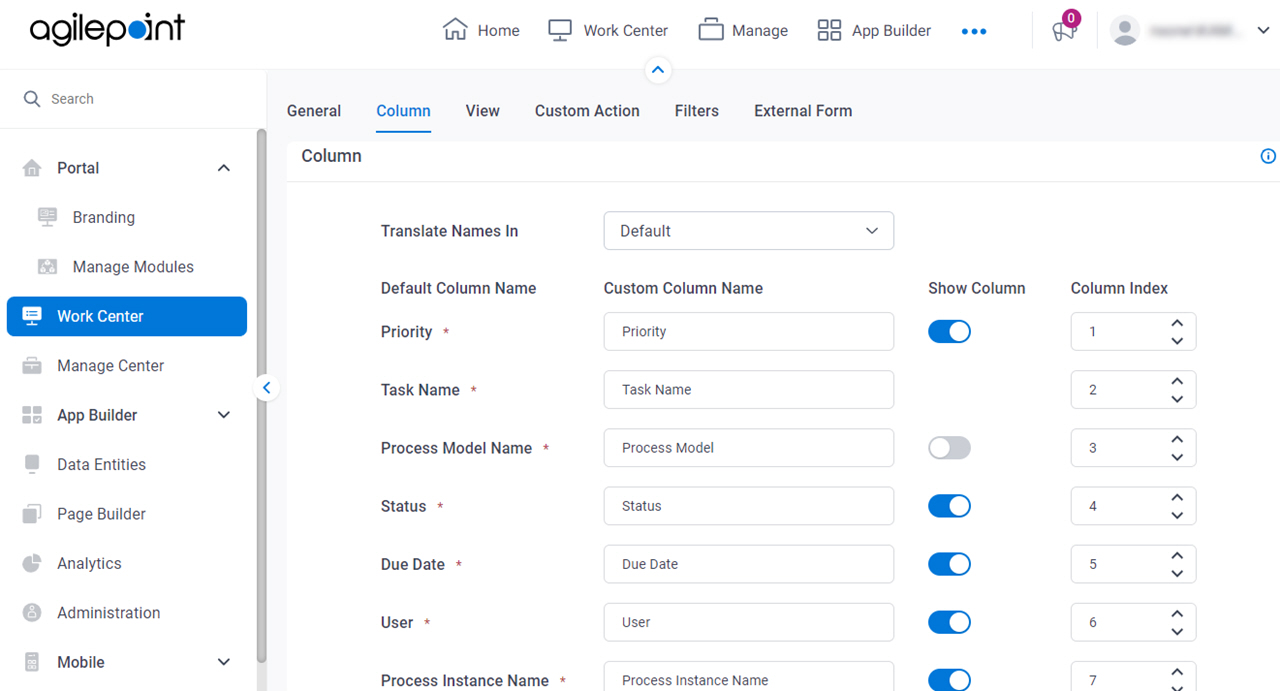Select the Column tab
Image resolution: width=1280 pixels, height=691 pixels.
pyautogui.click(x=403, y=111)
